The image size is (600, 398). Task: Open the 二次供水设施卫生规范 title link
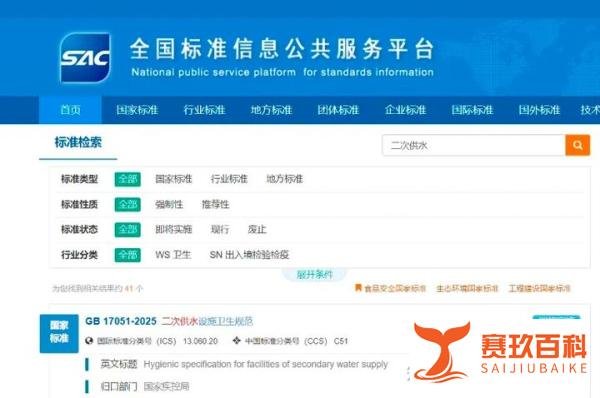pyautogui.click(x=207, y=321)
